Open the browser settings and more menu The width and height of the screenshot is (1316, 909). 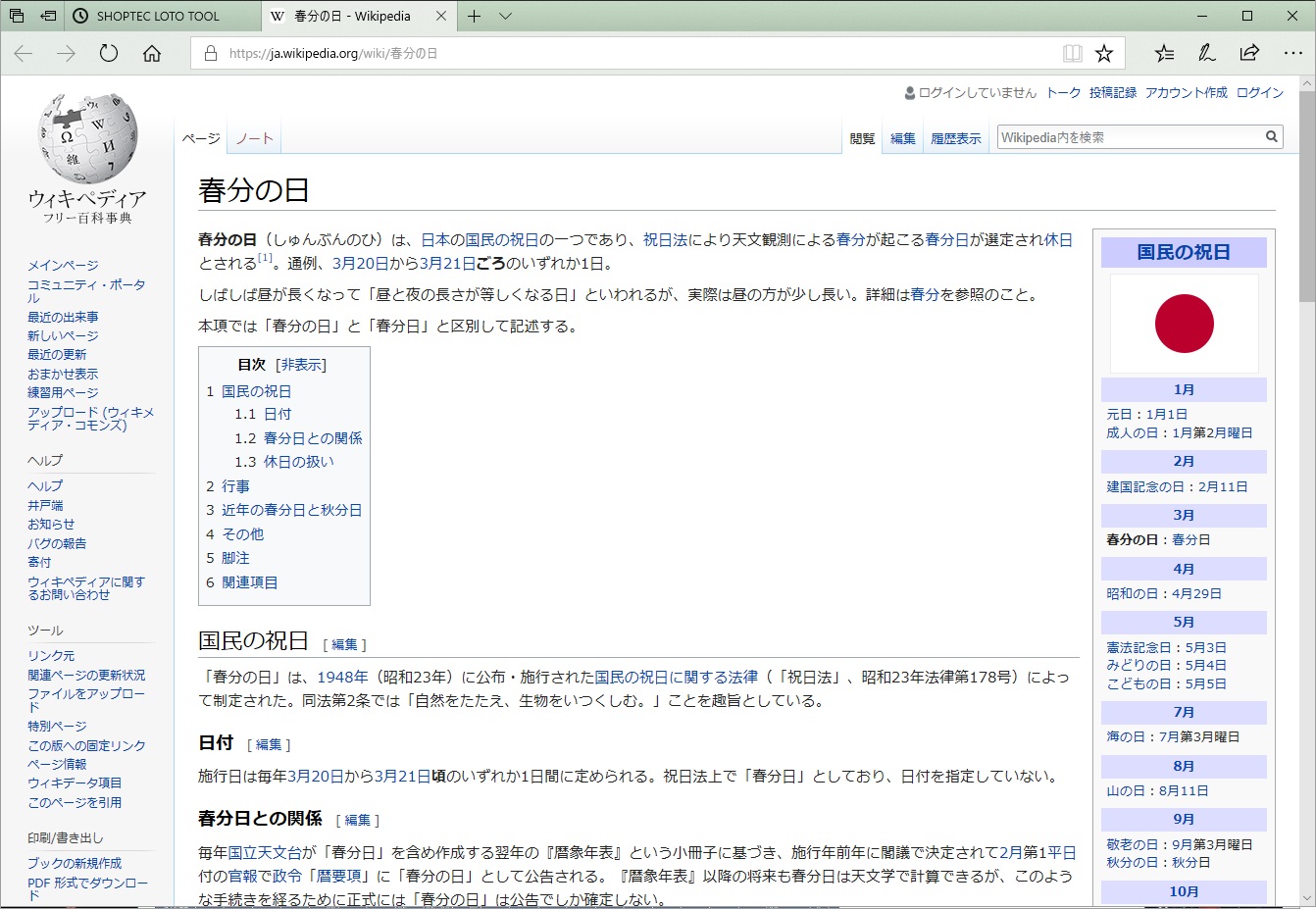[1292, 53]
